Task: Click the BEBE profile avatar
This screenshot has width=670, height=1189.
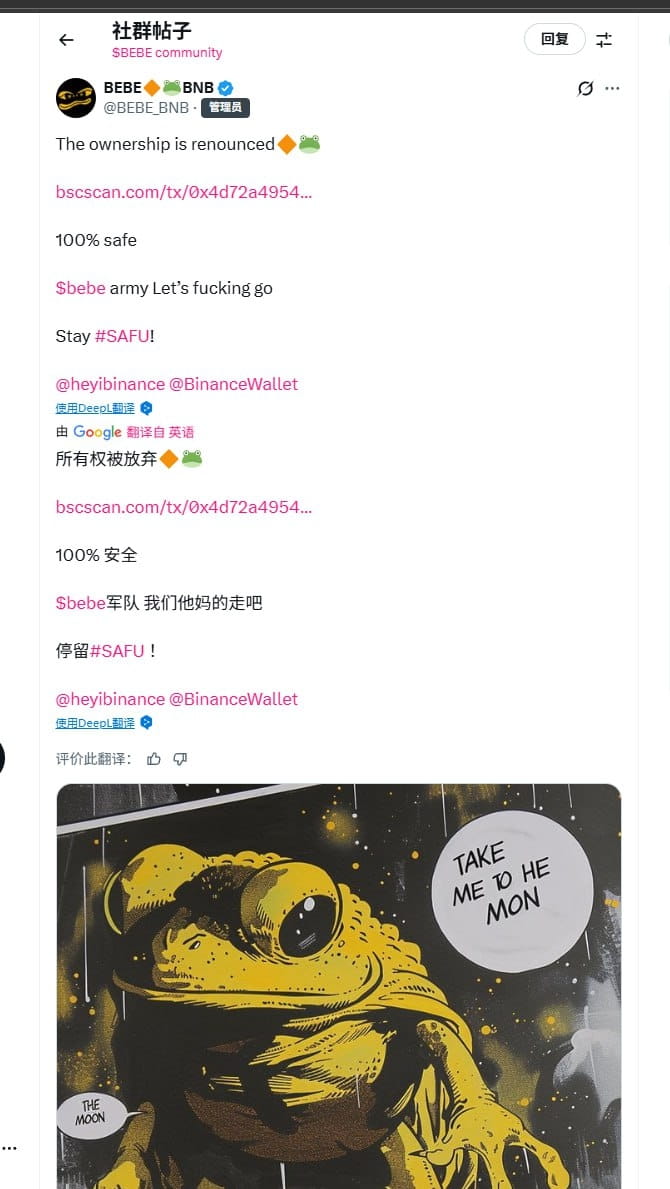Action: click(x=76, y=98)
